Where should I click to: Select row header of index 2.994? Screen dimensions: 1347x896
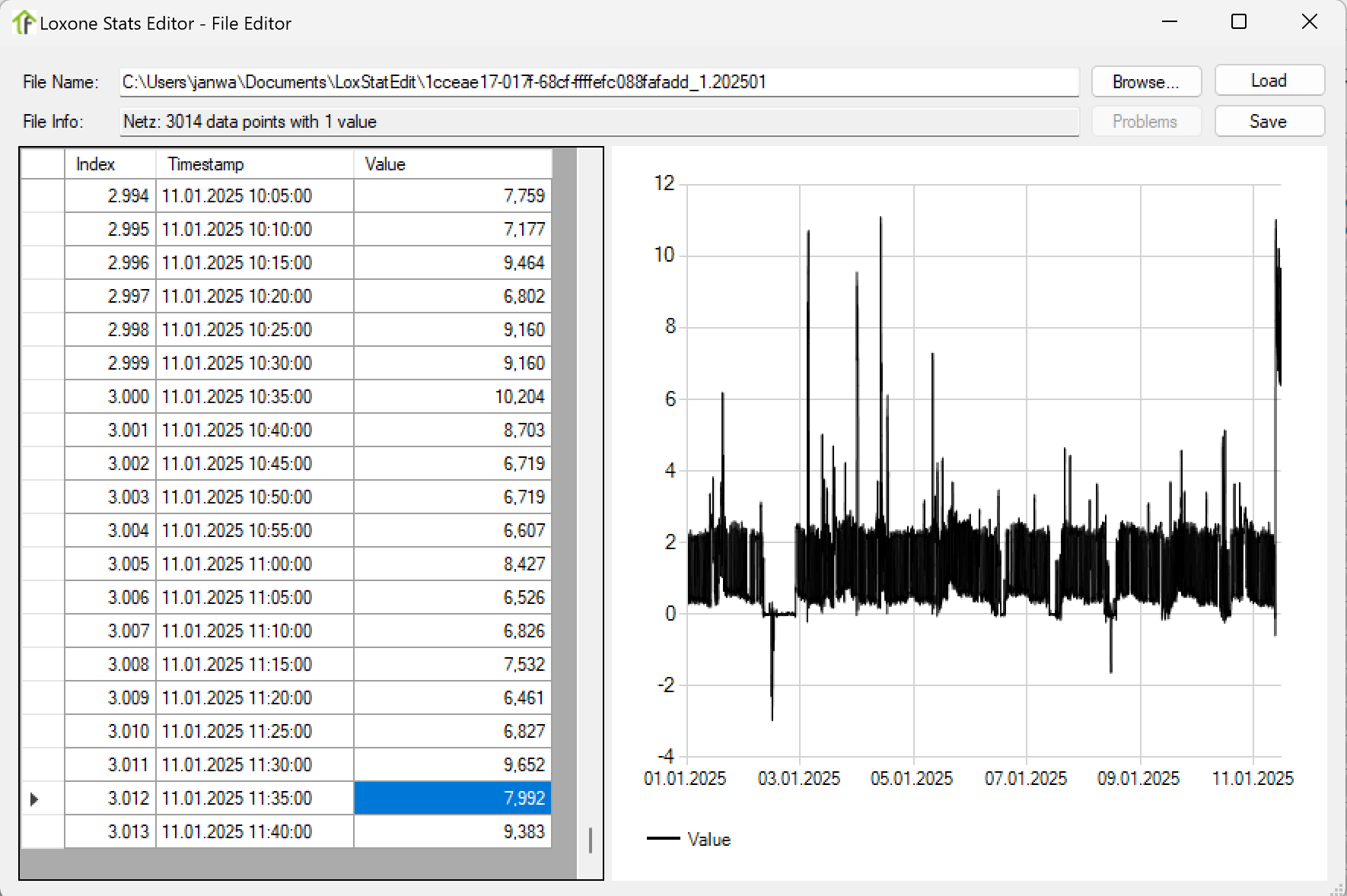point(43,196)
